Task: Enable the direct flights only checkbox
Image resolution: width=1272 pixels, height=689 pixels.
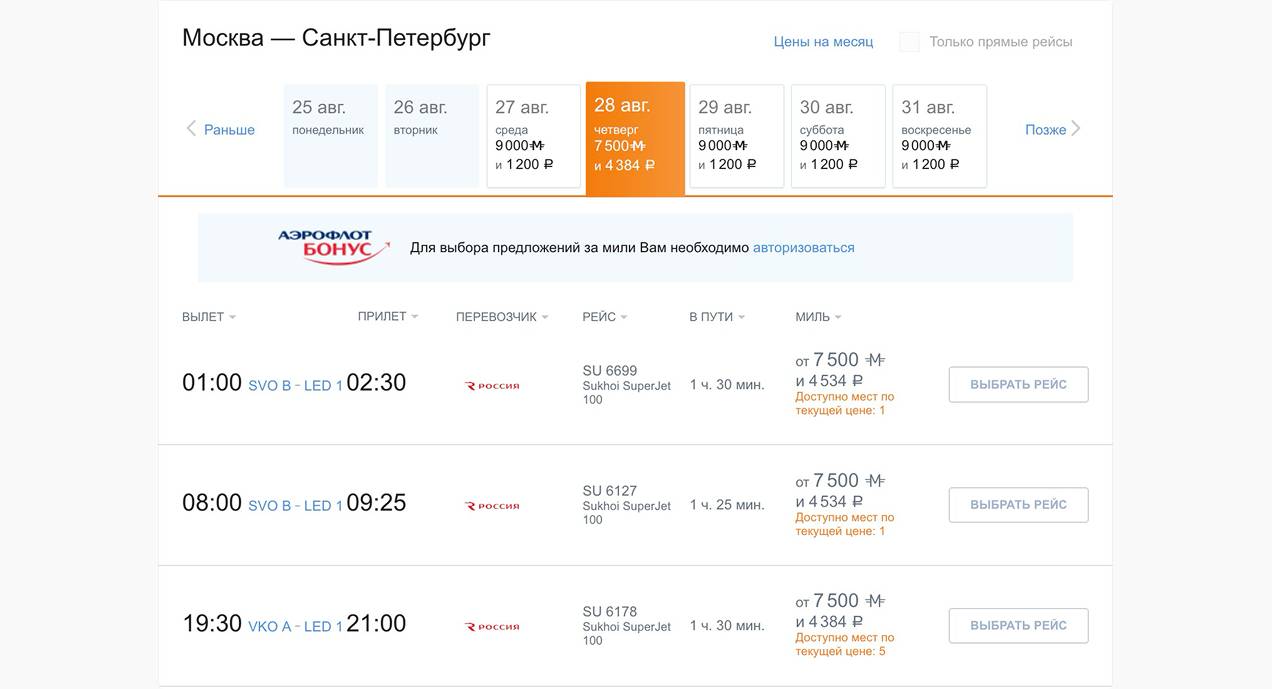Action: tap(909, 42)
